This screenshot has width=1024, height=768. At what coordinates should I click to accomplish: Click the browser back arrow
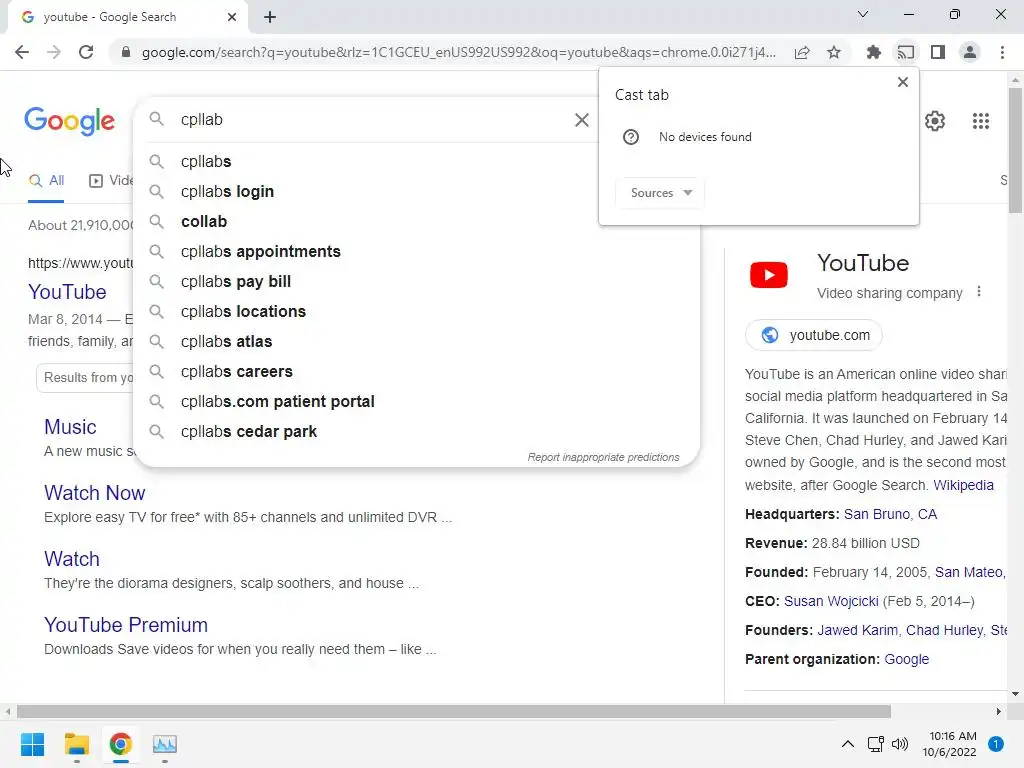pyautogui.click(x=22, y=52)
